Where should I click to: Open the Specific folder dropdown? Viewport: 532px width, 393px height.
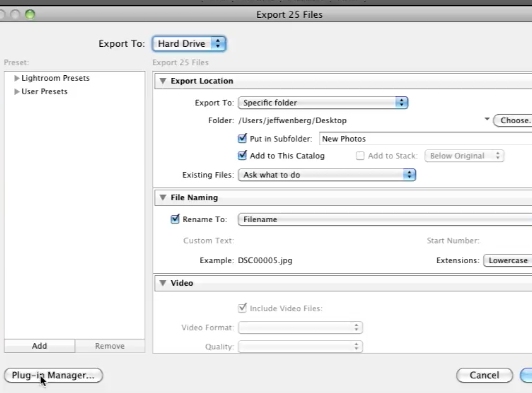[323, 102]
